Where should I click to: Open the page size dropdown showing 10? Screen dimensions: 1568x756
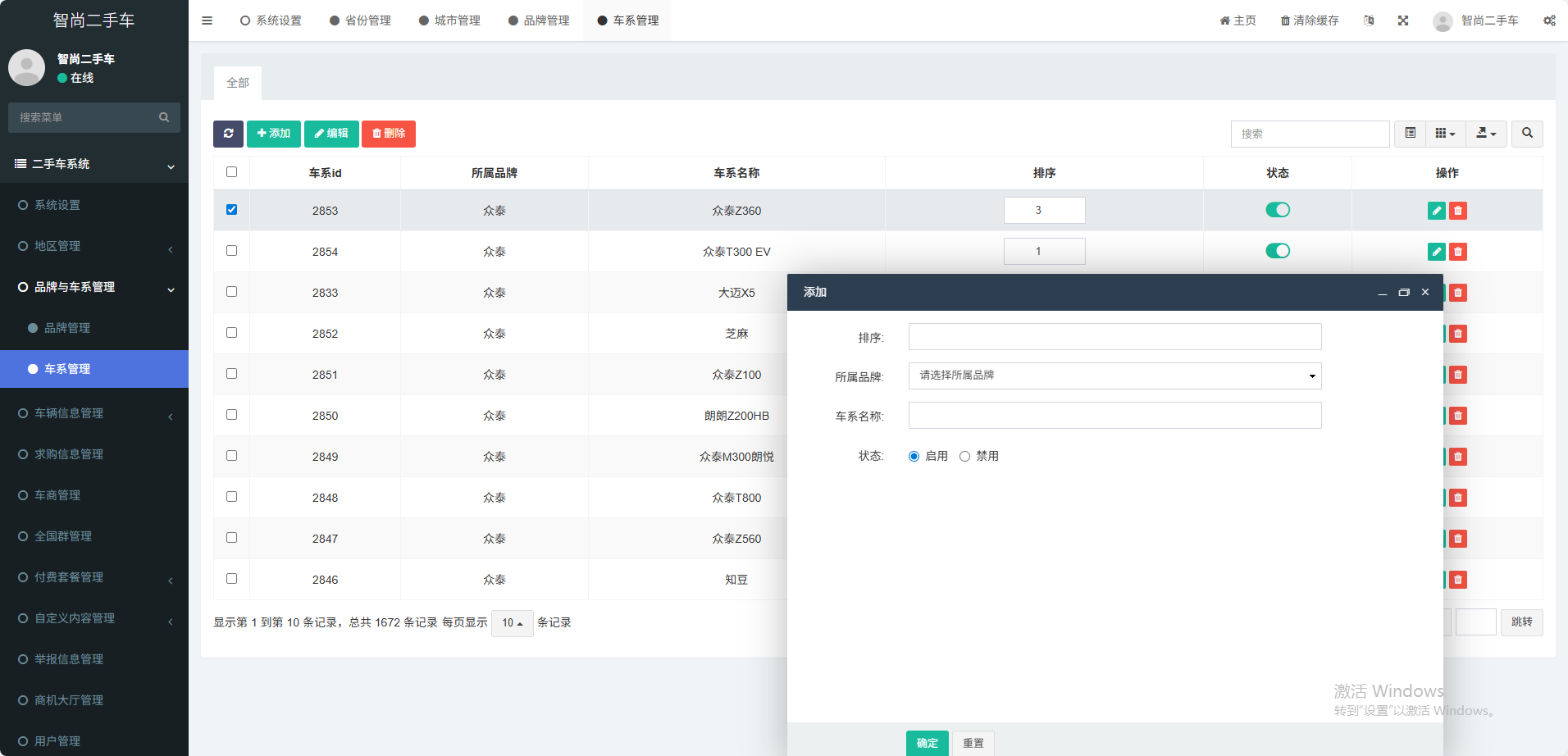tap(512, 623)
